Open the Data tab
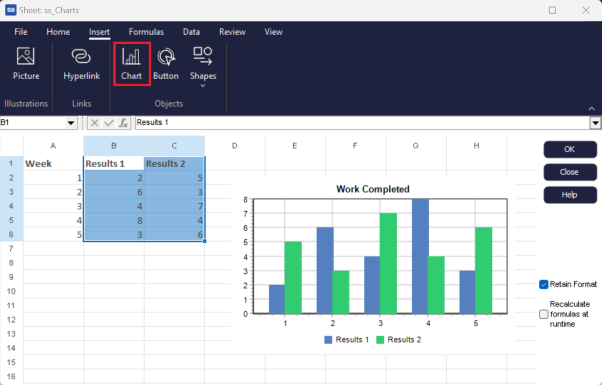 coord(191,32)
